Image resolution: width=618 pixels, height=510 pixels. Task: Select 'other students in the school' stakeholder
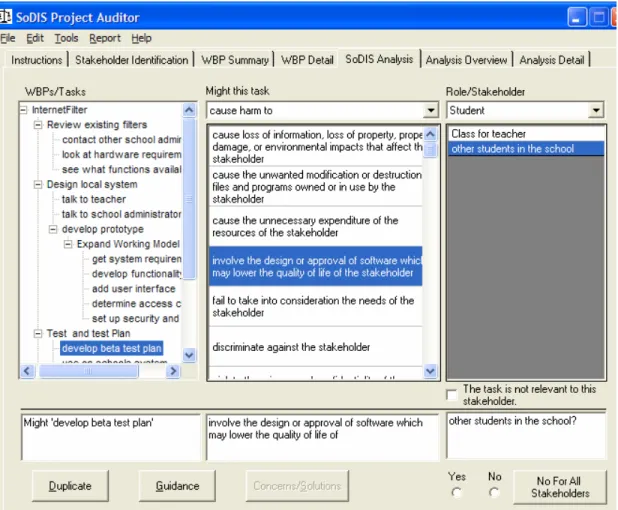[526, 149]
